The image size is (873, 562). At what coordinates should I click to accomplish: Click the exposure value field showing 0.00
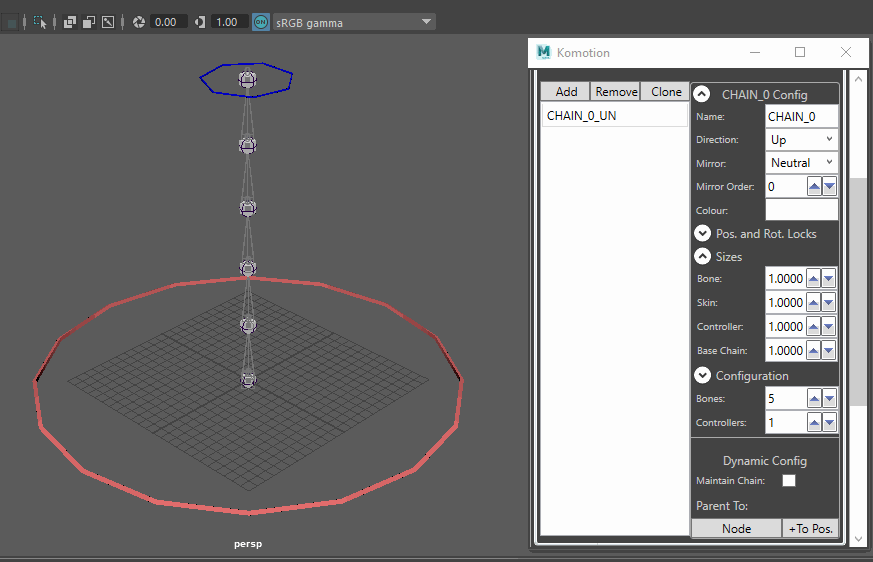pos(168,22)
